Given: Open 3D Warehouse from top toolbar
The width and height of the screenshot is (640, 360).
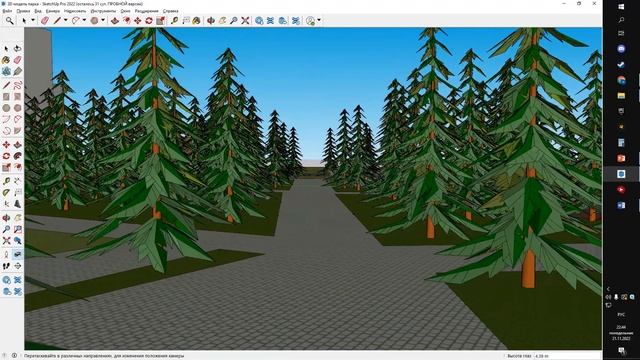Looking at the screenshot, I should [x=259, y=20].
